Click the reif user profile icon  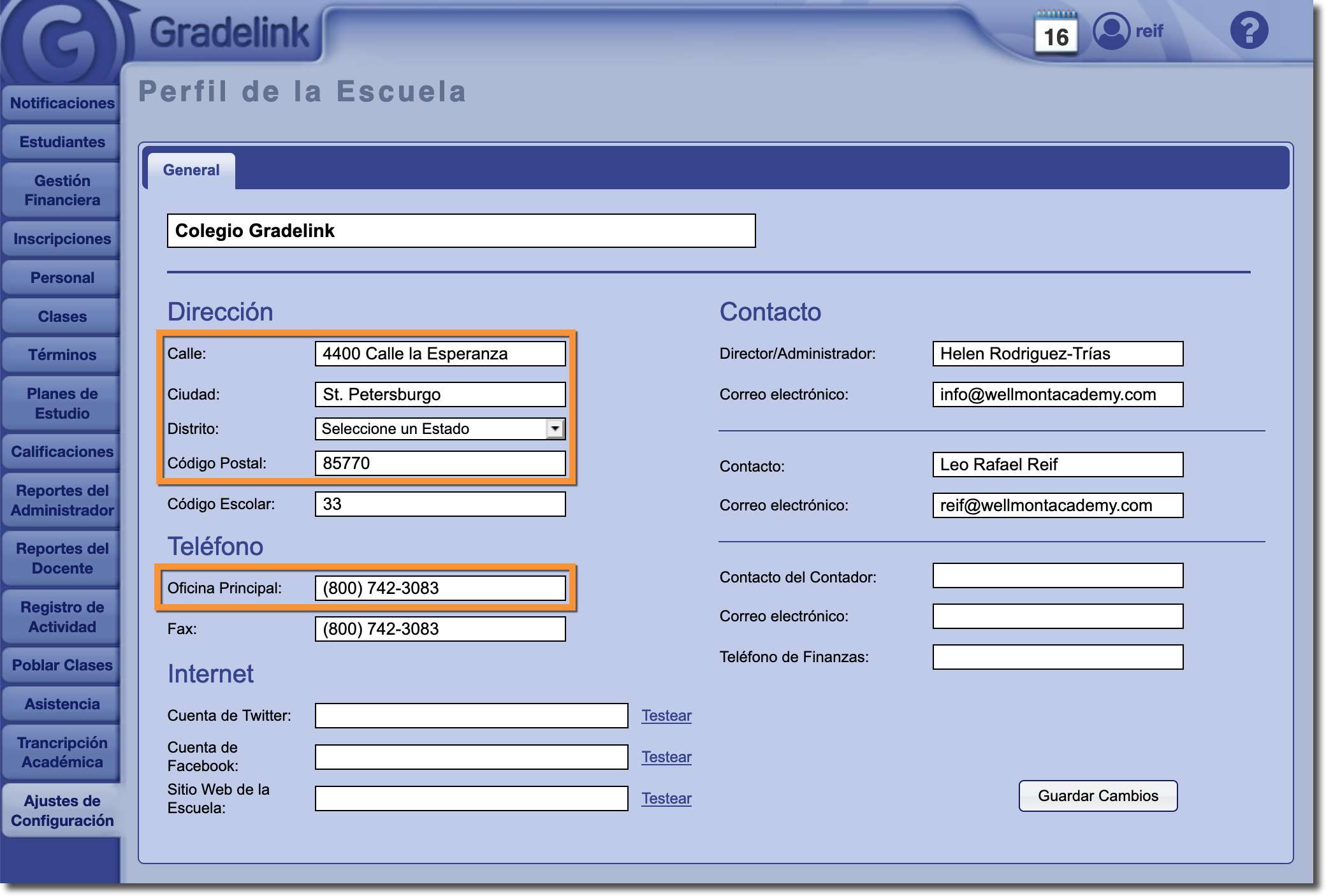click(1111, 31)
